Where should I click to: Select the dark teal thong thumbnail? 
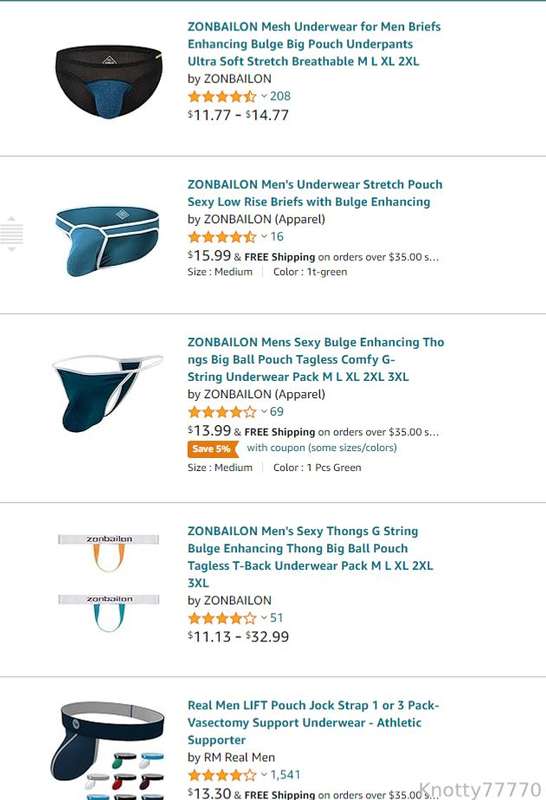point(108,393)
